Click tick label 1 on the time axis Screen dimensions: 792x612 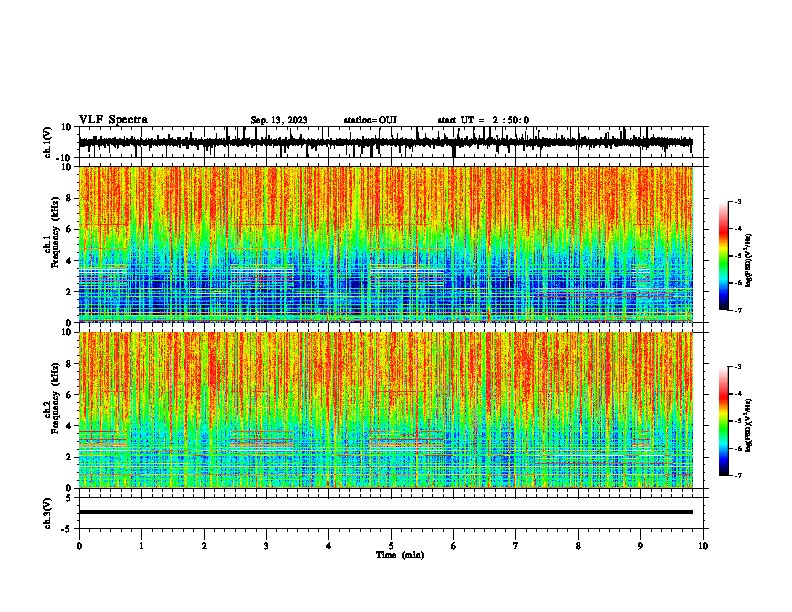click(142, 546)
